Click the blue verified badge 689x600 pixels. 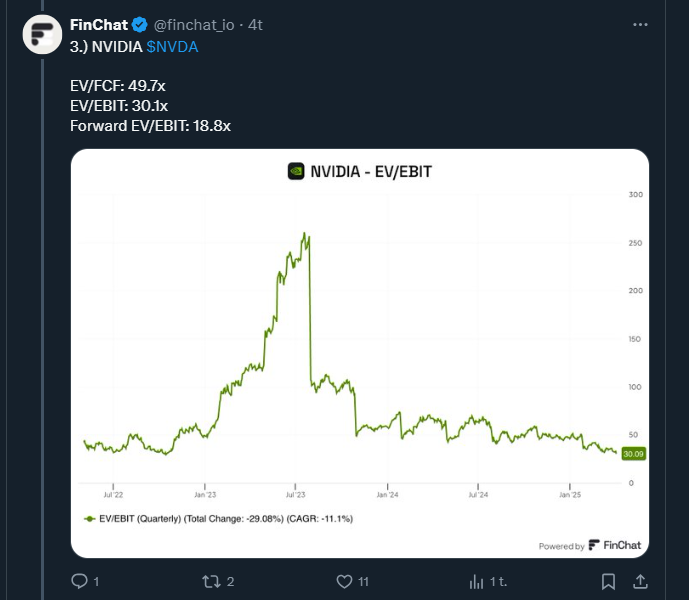pyautogui.click(x=140, y=25)
